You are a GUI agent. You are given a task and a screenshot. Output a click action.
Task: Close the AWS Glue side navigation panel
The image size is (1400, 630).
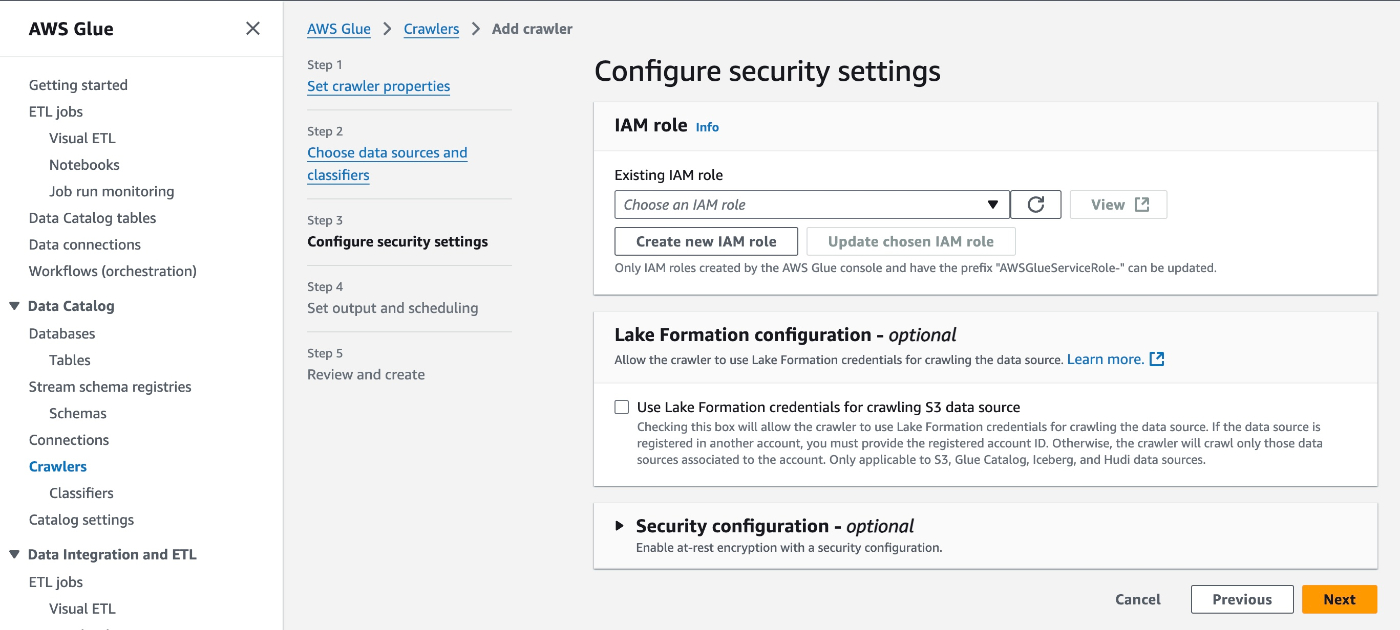point(253,29)
